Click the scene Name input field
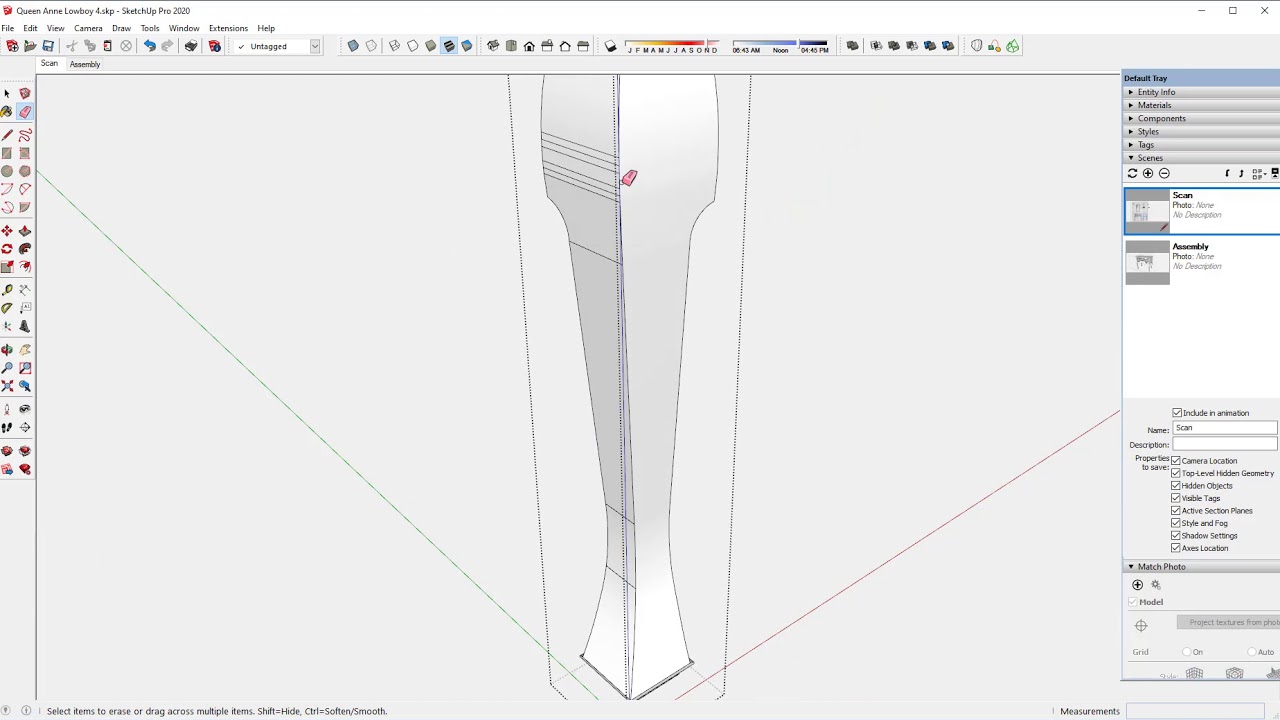Image resolution: width=1280 pixels, height=720 pixels. tap(1226, 428)
